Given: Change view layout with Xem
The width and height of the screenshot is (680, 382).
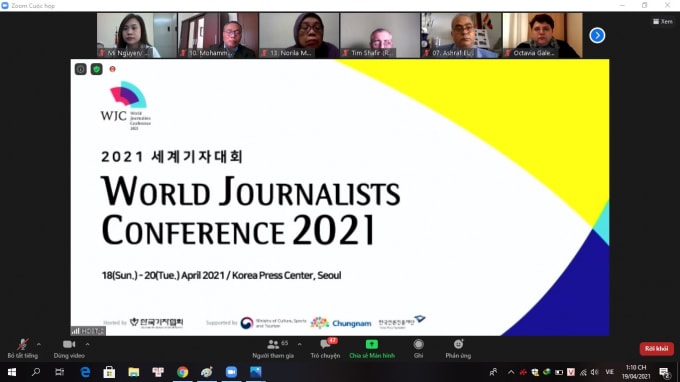Looking at the screenshot, I should tap(663, 21).
